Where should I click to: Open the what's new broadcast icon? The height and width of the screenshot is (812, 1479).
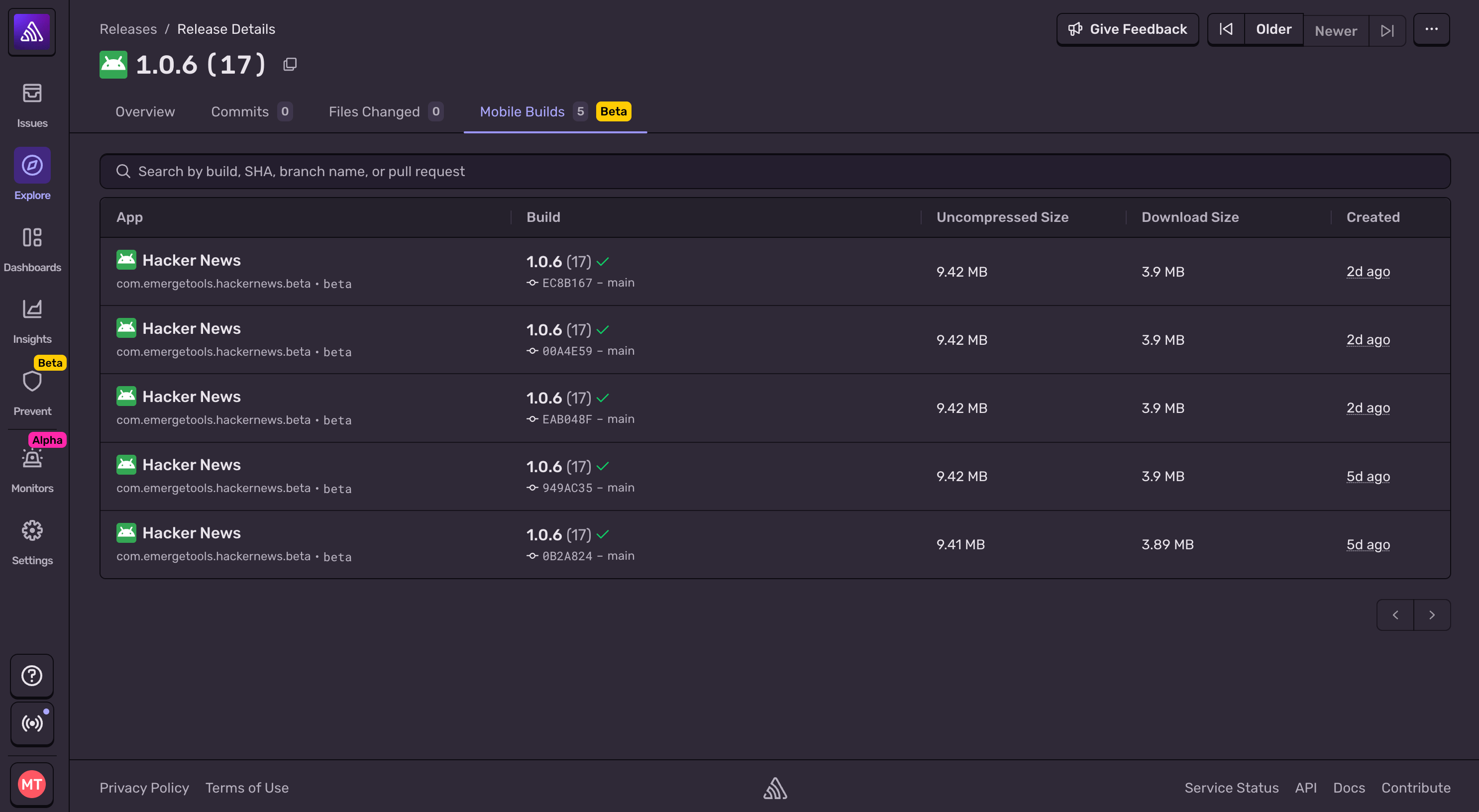coord(31,723)
